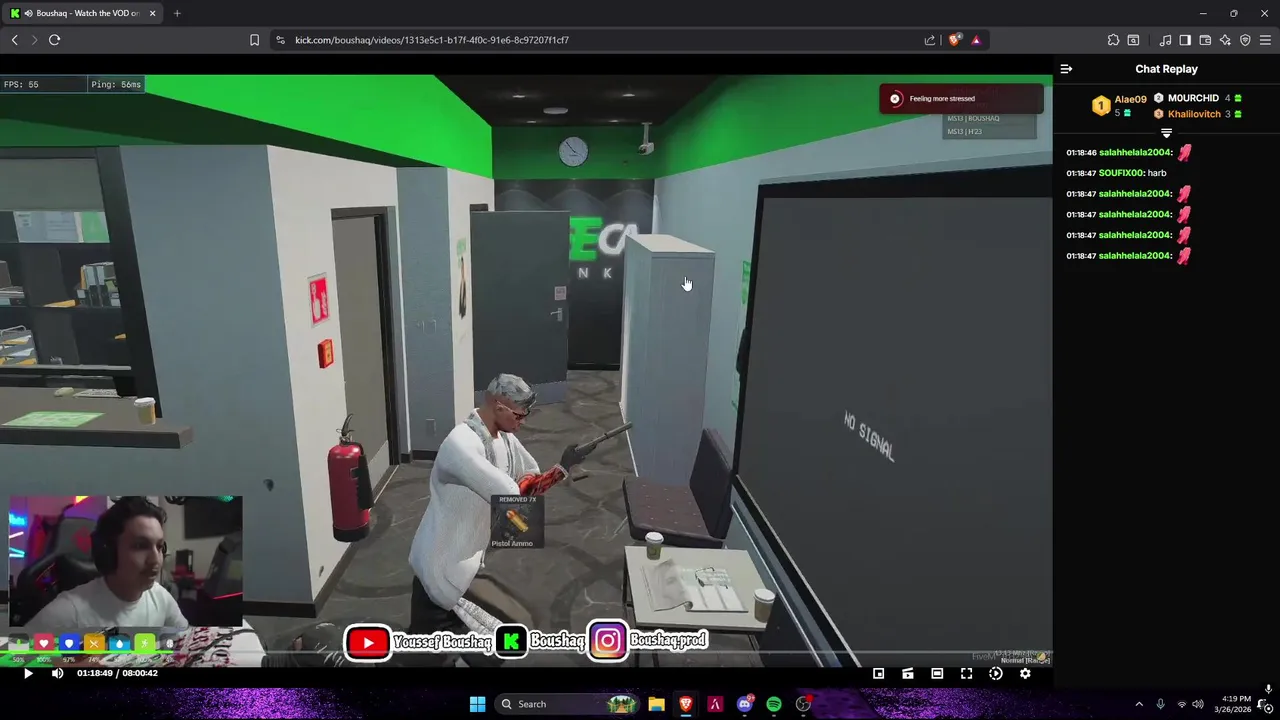Collapse the Chat Replay panel
Image resolution: width=1280 pixels, height=720 pixels.
point(1066,69)
